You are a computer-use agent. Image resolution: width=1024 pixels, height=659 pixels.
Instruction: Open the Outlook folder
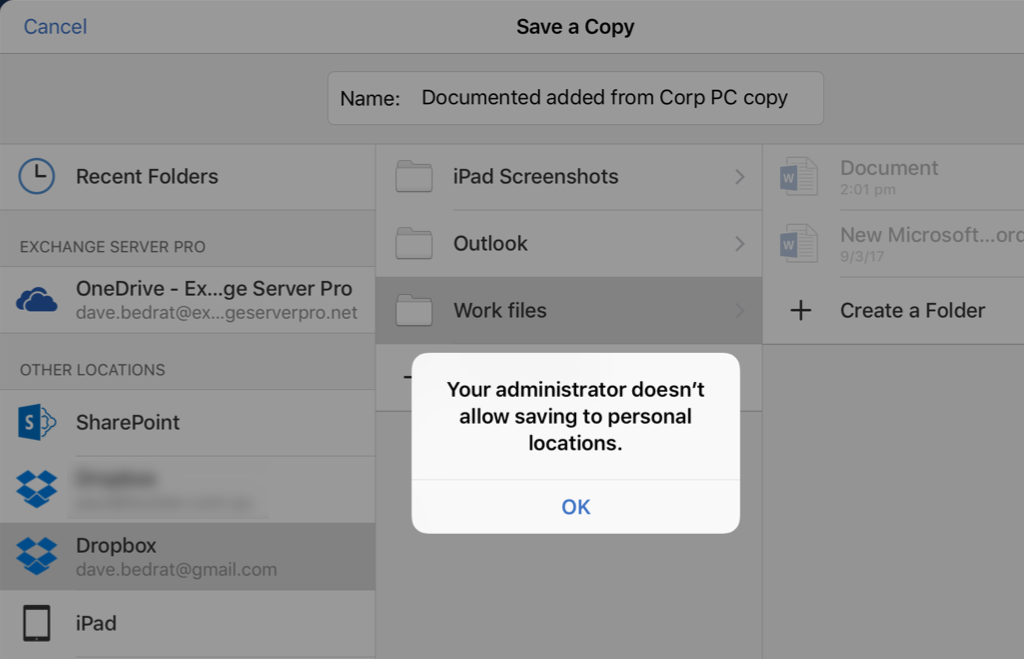point(490,244)
